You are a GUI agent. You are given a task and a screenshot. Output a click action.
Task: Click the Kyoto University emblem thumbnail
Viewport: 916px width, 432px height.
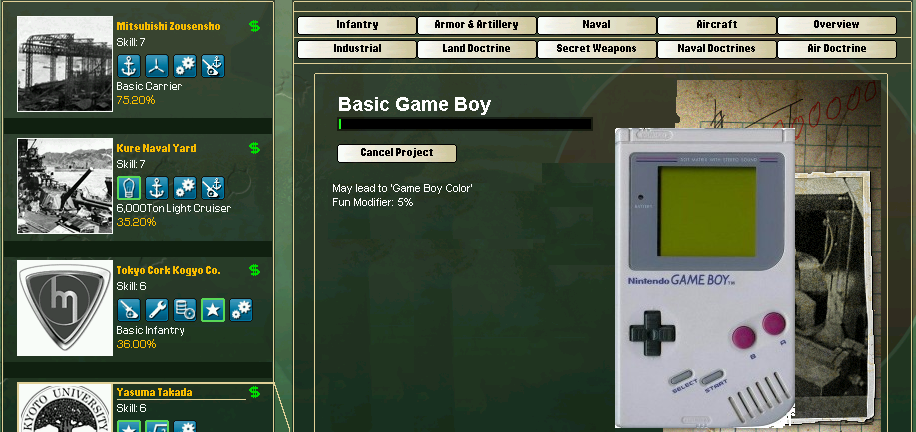point(65,408)
